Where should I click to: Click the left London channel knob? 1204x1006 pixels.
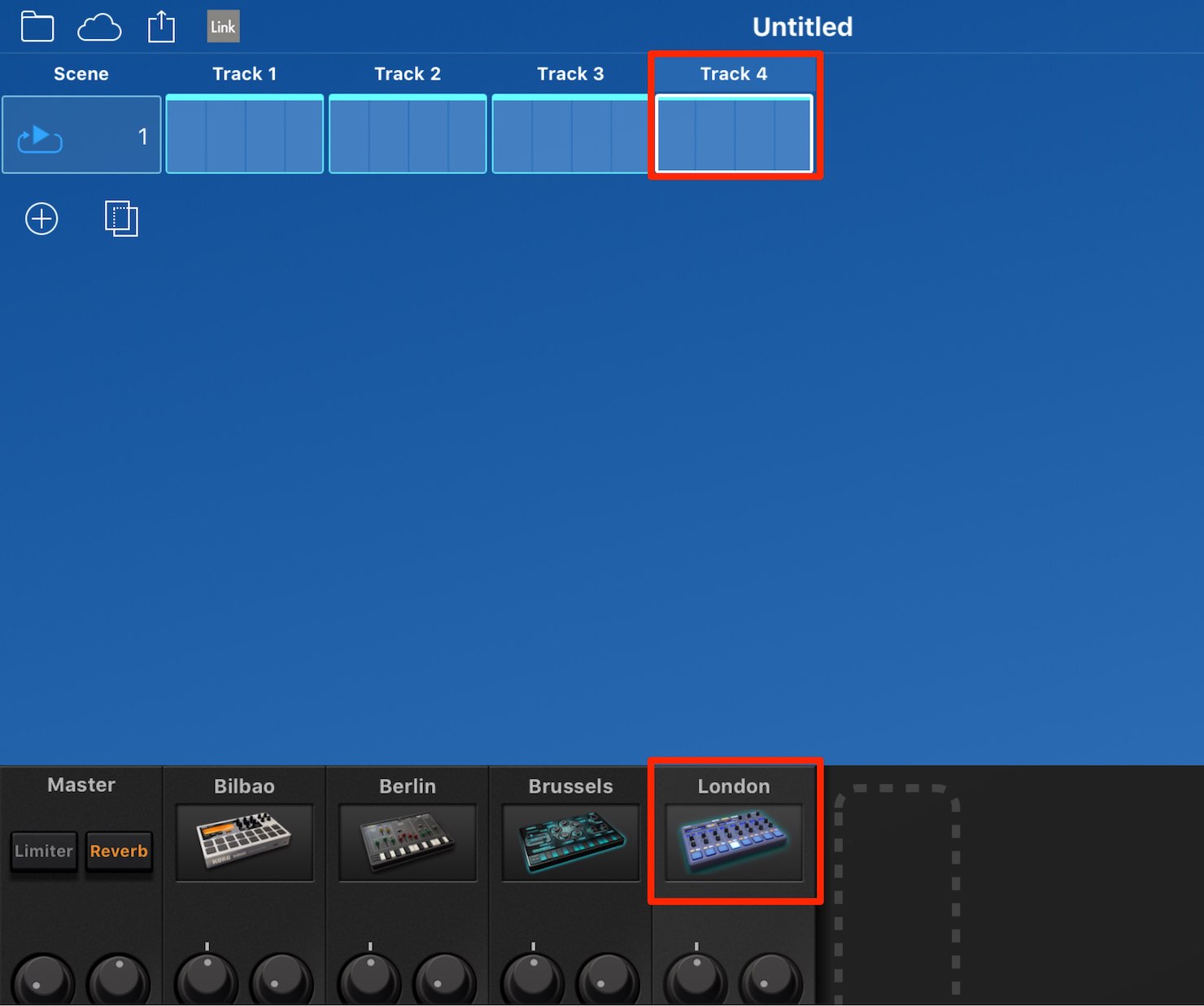tap(696, 980)
